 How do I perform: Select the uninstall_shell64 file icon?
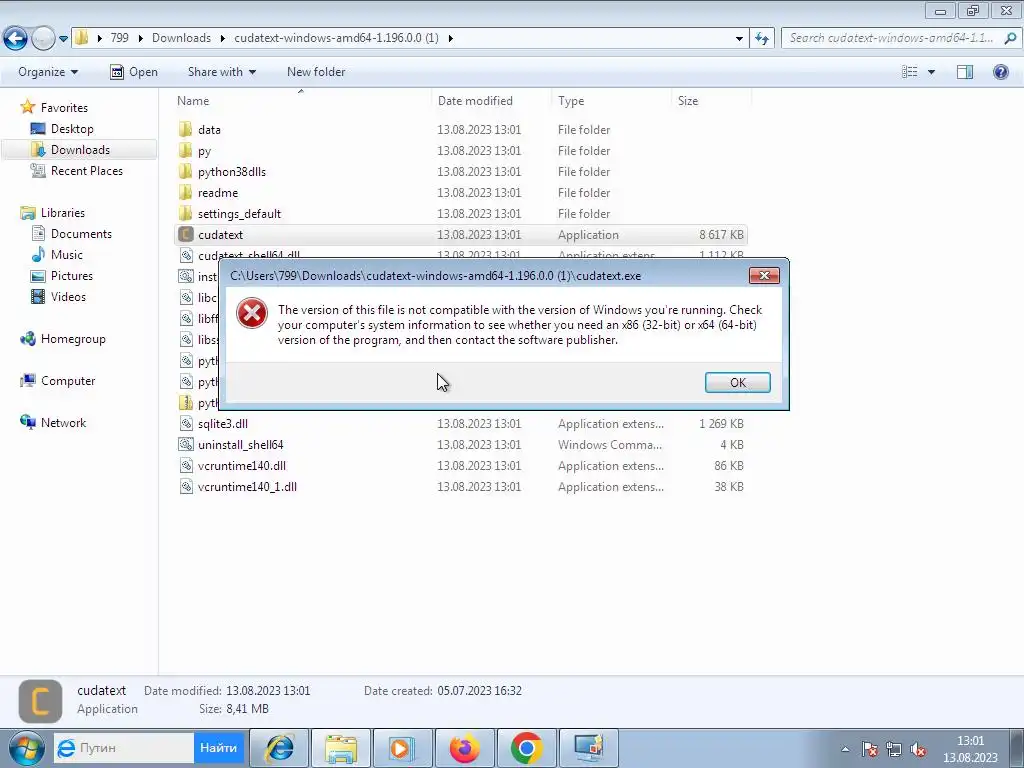pos(185,445)
